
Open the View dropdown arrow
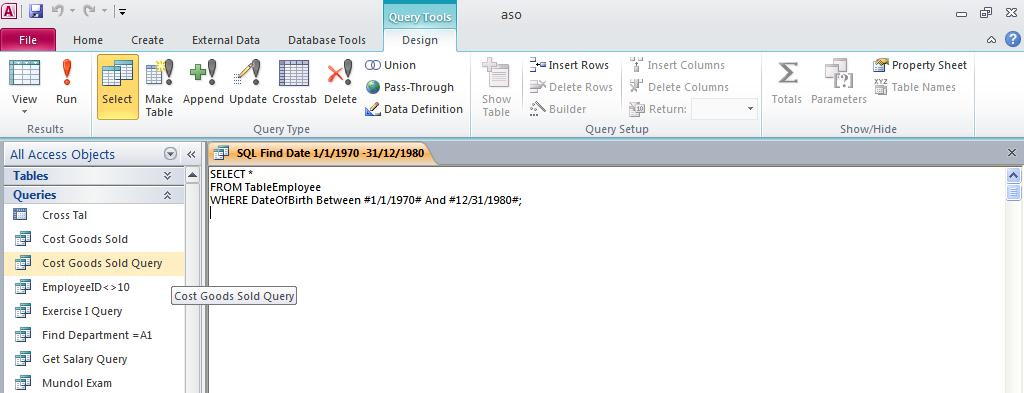24,112
